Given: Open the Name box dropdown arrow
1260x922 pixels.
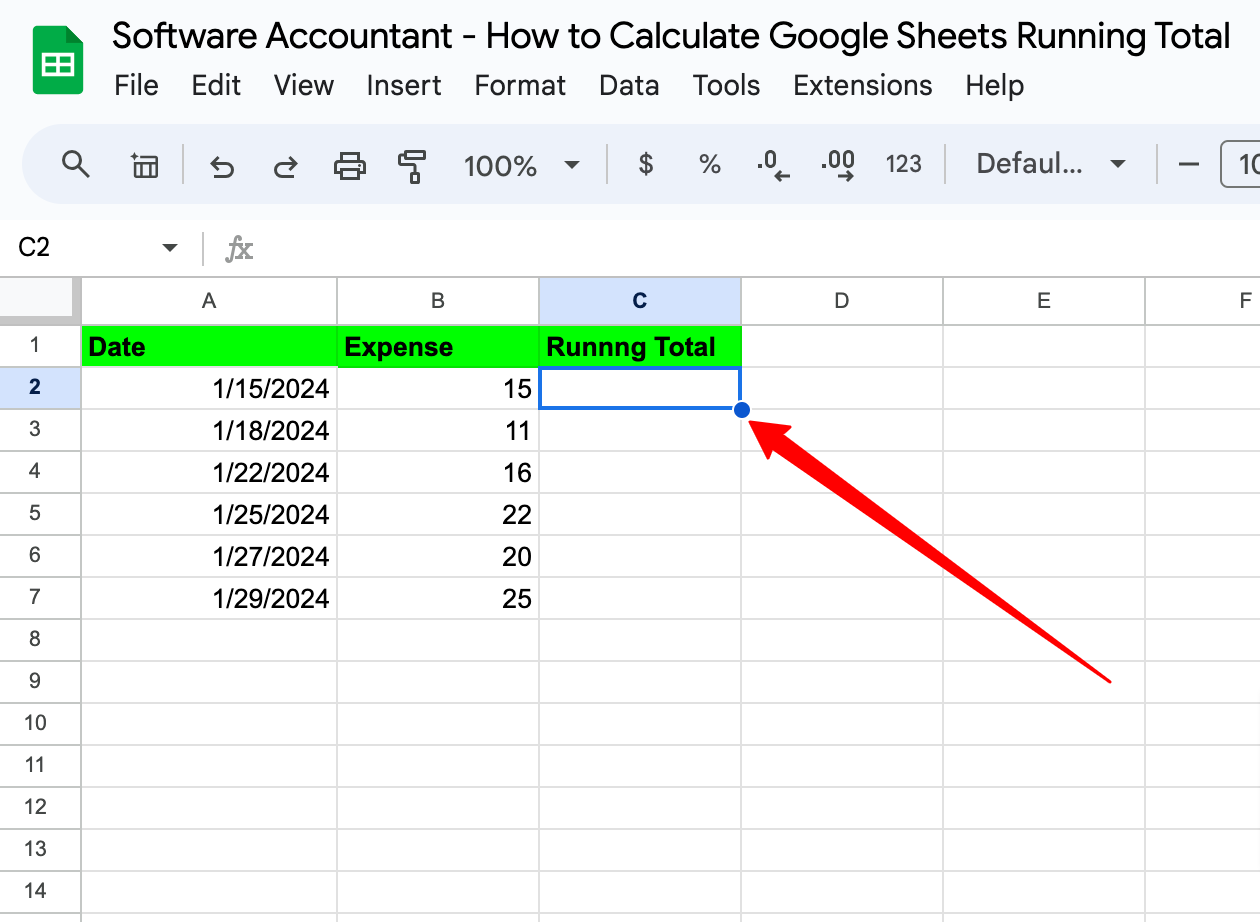Looking at the screenshot, I should 170,248.
